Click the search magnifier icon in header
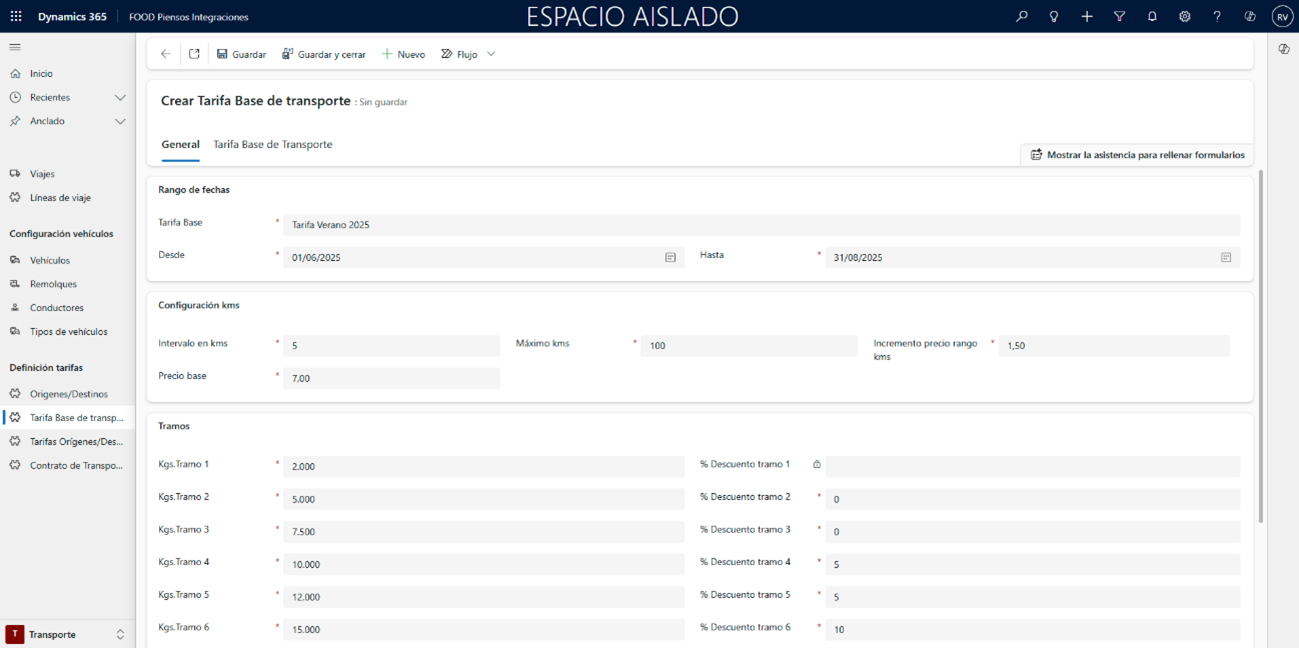 click(x=1021, y=17)
